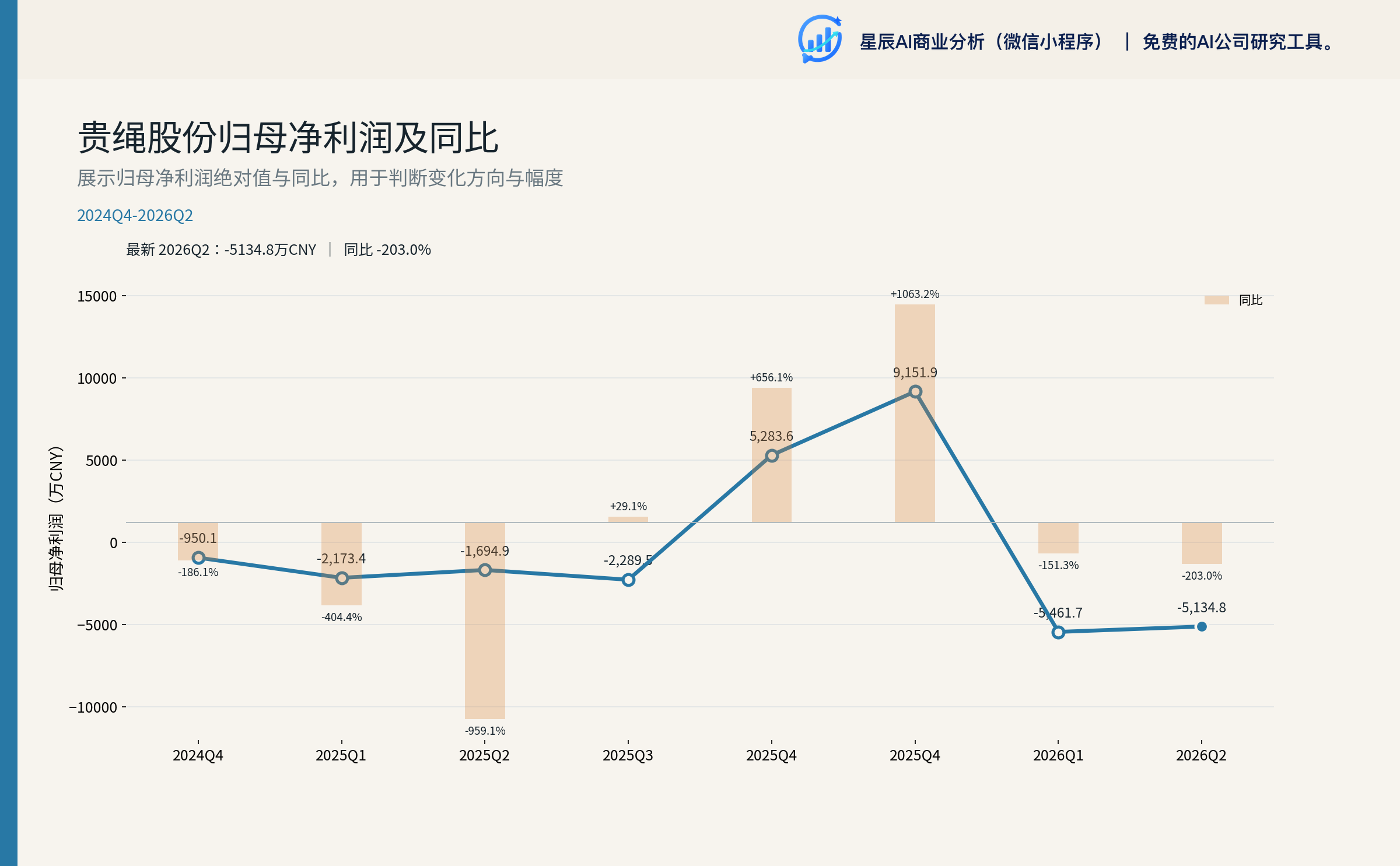Click the y-axis title 归母净利润（万CNY）

point(55,518)
